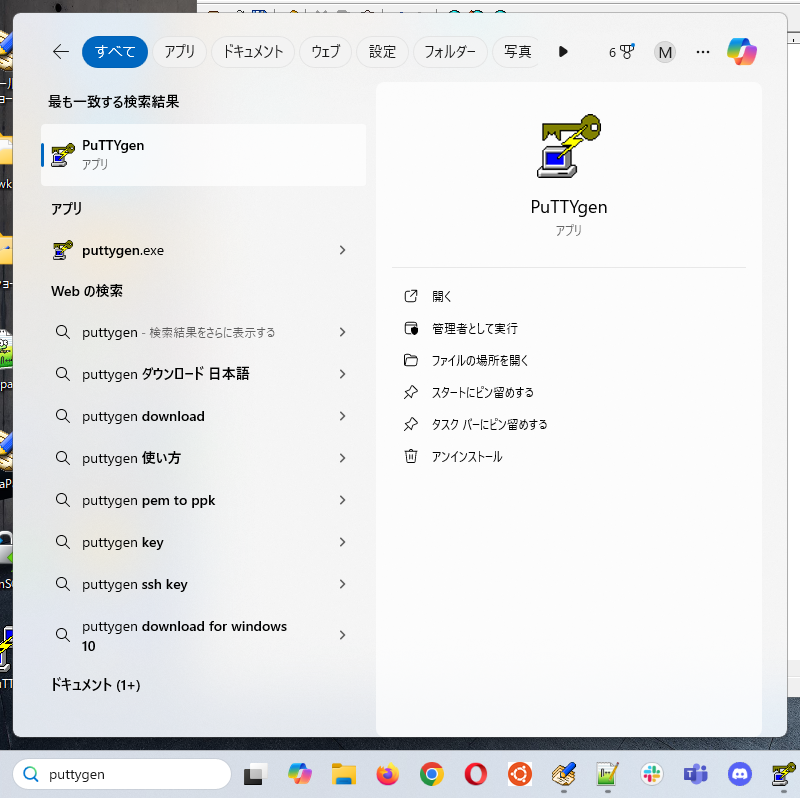Viewport: 800px width, 798px height.
Task: Open Copilot from the taskbar
Action: (299, 774)
